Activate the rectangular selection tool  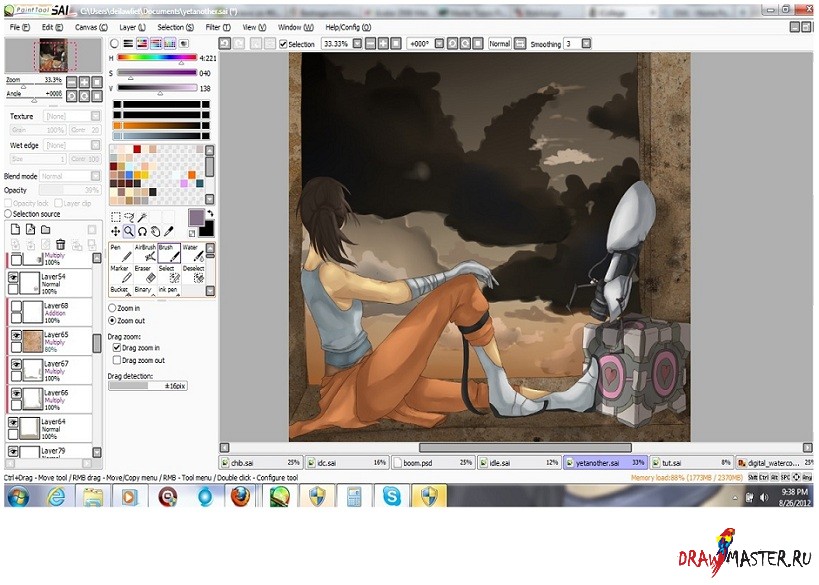click(x=115, y=217)
